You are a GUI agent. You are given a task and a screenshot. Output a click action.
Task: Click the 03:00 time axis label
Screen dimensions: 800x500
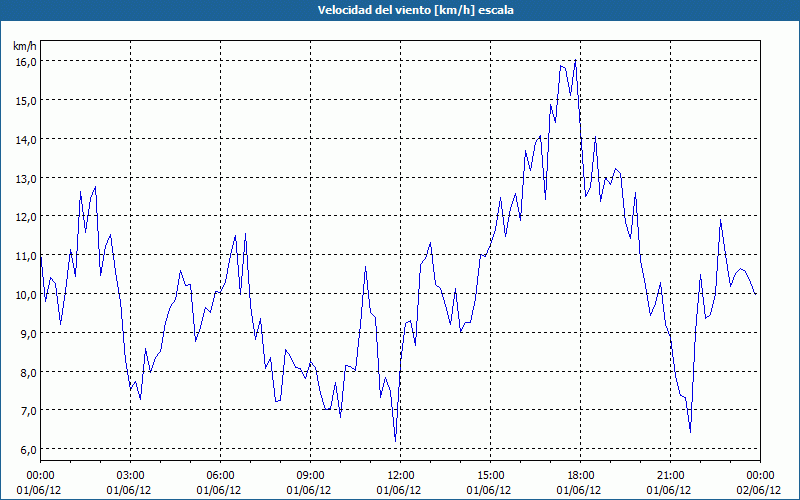(131, 476)
